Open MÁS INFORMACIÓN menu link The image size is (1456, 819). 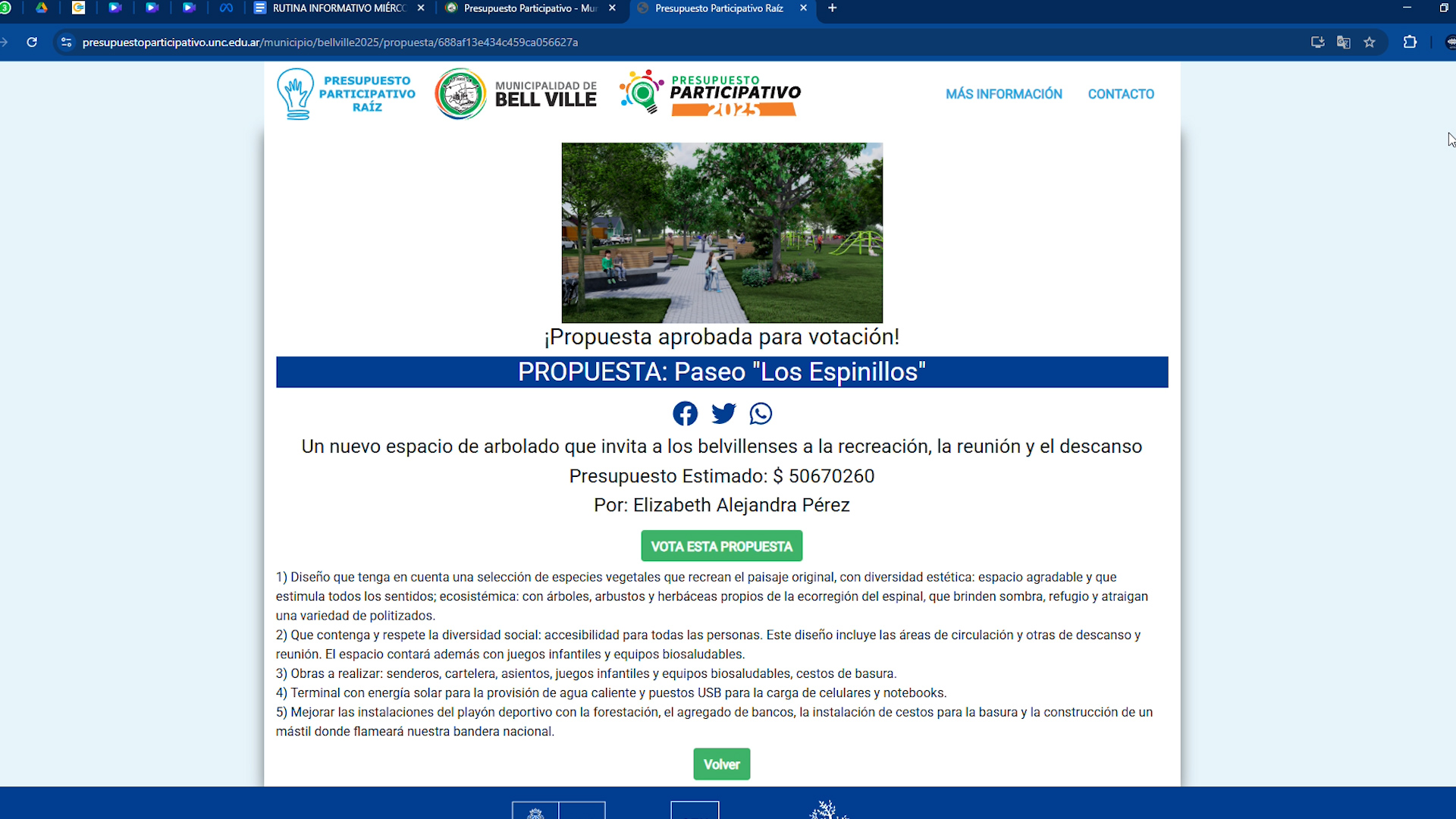(x=1003, y=94)
